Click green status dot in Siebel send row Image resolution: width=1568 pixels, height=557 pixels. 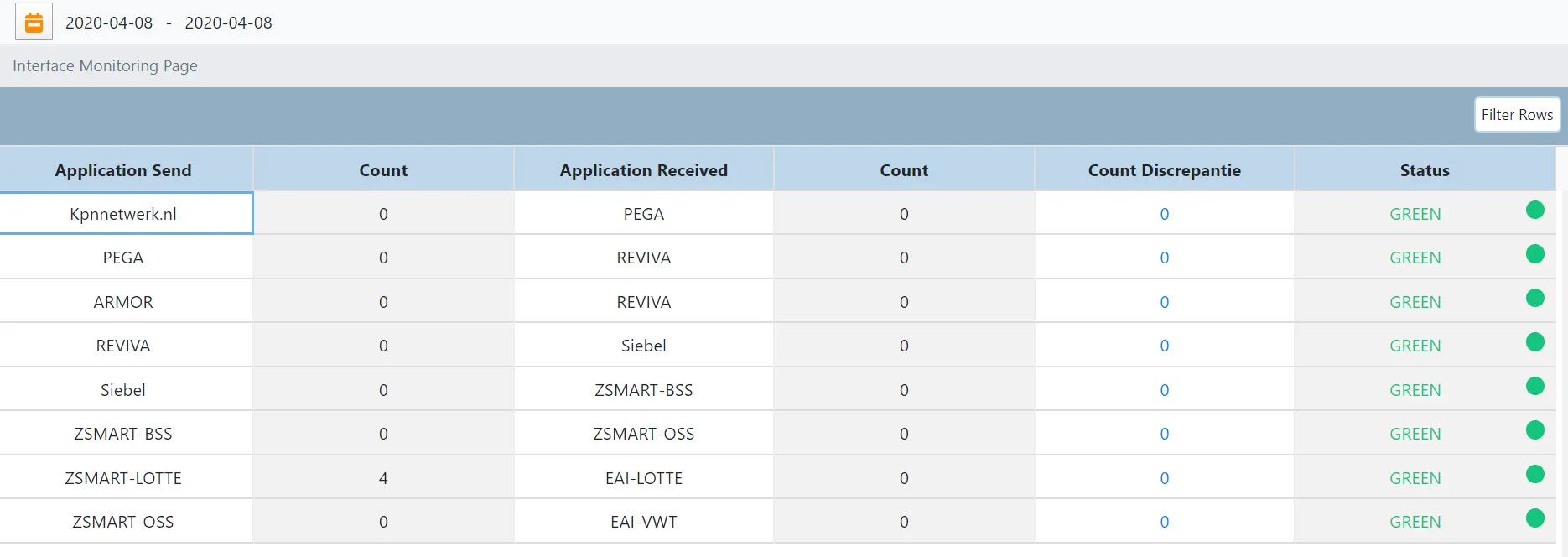point(1535,386)
